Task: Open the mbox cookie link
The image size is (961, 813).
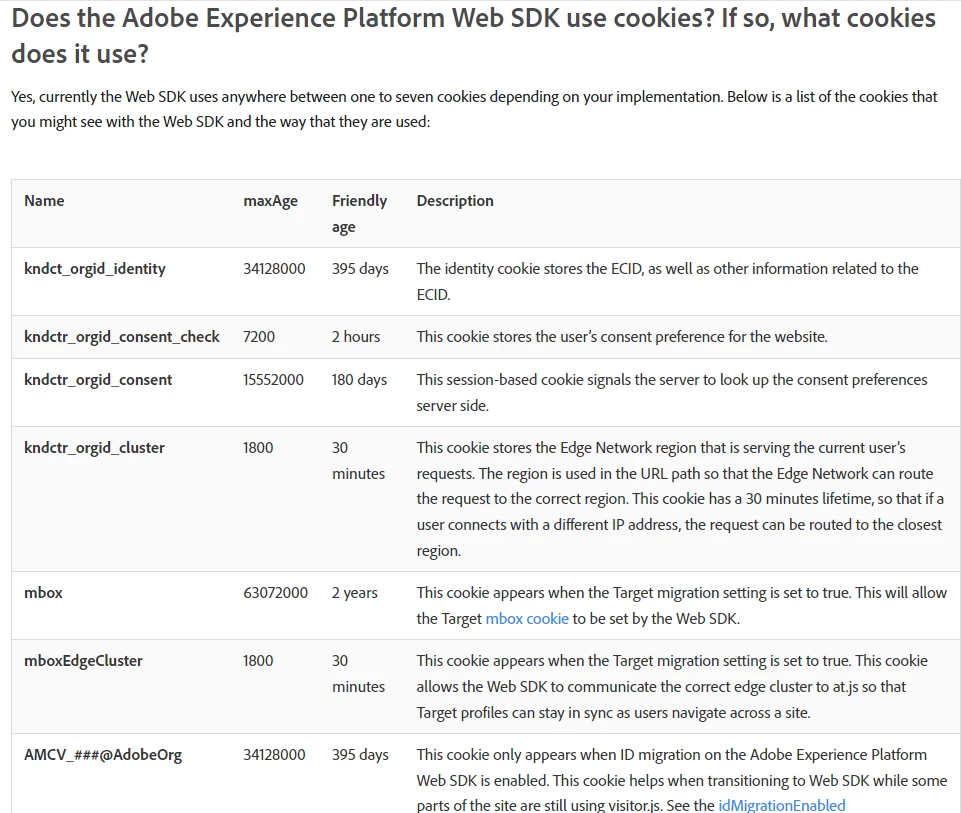Action: point(527,619)
